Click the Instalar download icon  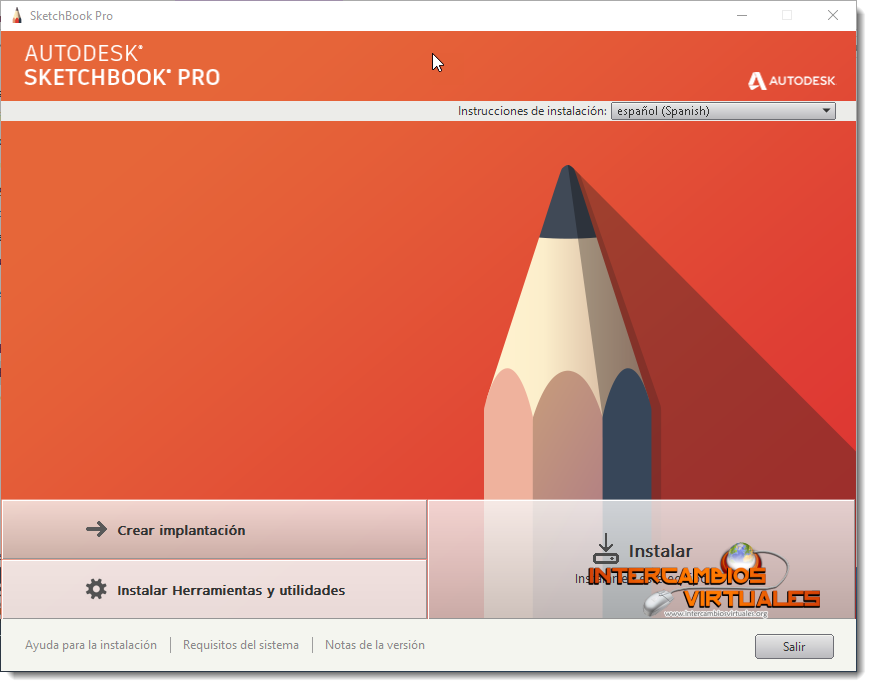(606, 550)
